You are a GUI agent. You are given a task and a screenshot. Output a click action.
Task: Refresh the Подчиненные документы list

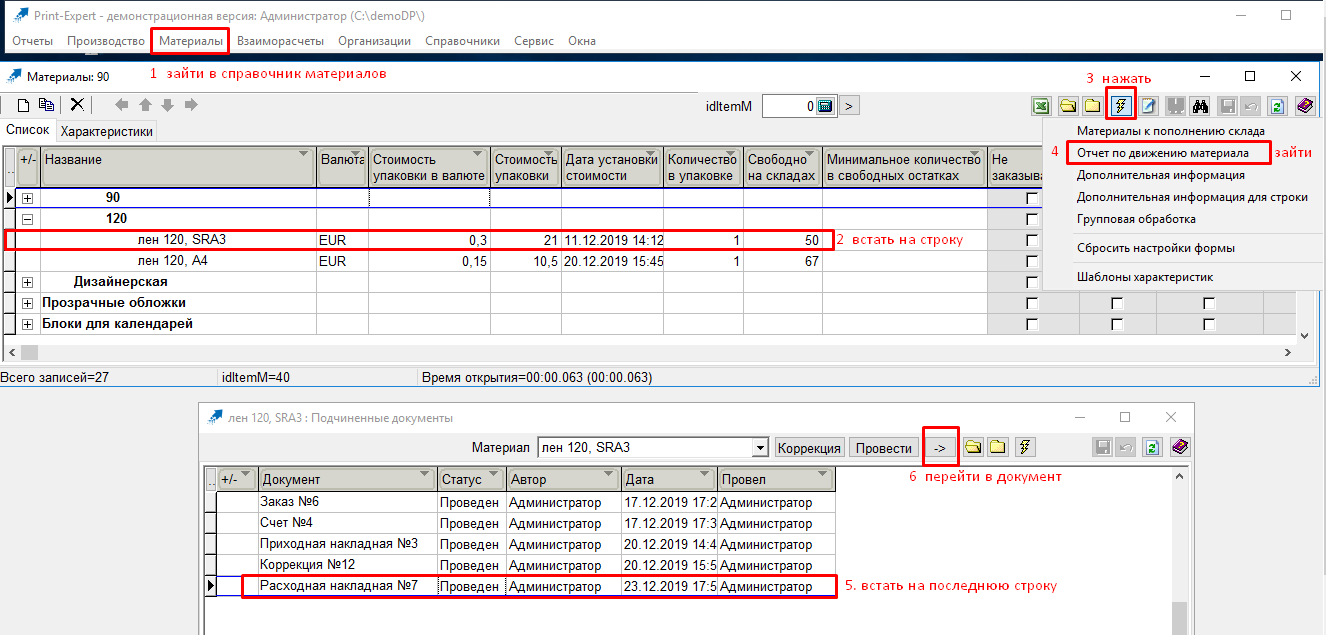[1153, 448]
